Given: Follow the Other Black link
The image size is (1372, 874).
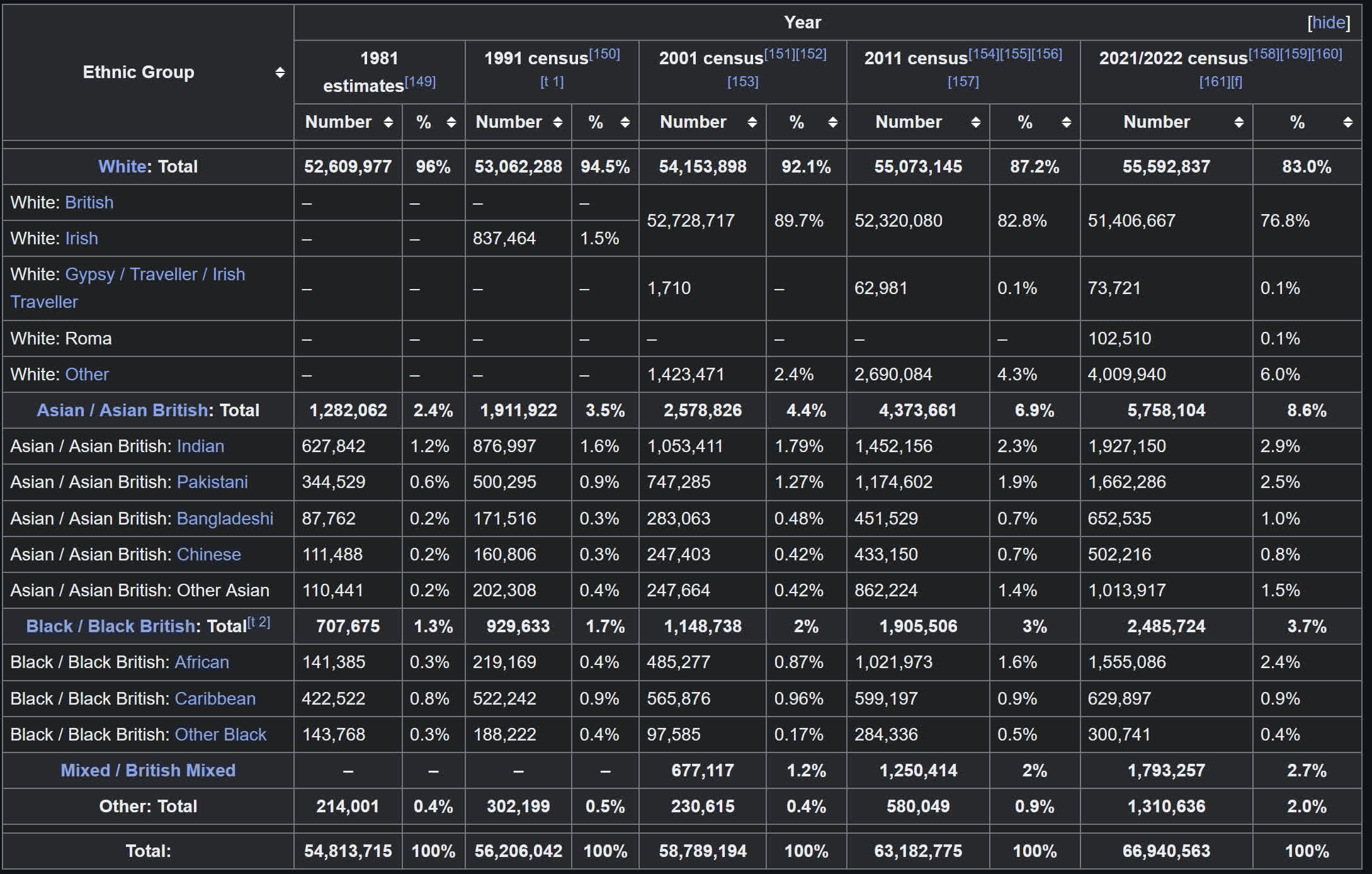Looking at the screenshot, I should point(220,734).
